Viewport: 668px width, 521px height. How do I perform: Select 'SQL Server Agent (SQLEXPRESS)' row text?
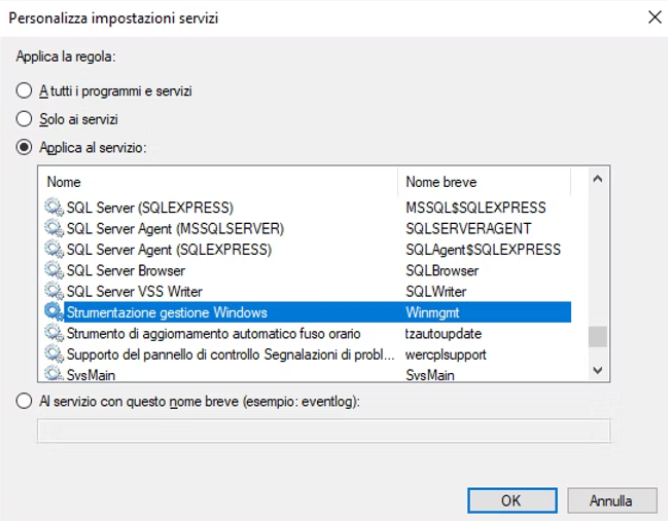[169, 249]
